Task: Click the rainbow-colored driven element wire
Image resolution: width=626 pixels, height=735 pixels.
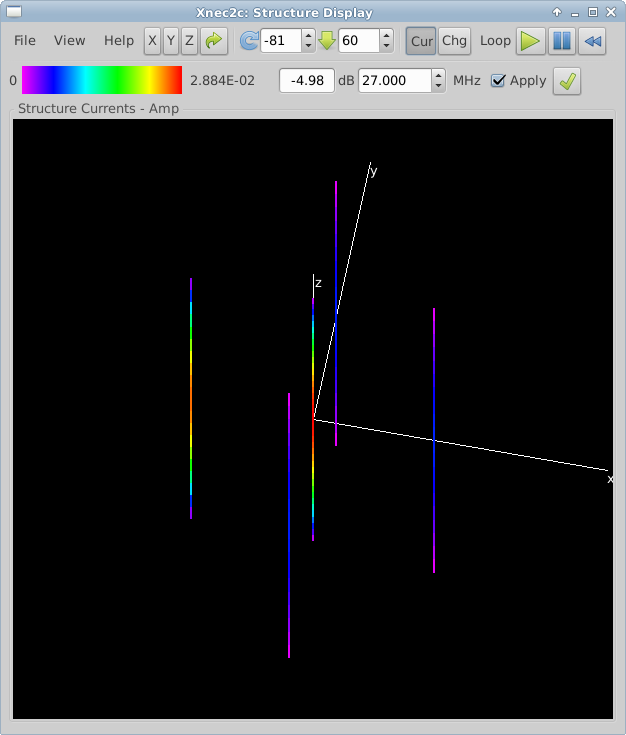Action: (x=313, y=420)
